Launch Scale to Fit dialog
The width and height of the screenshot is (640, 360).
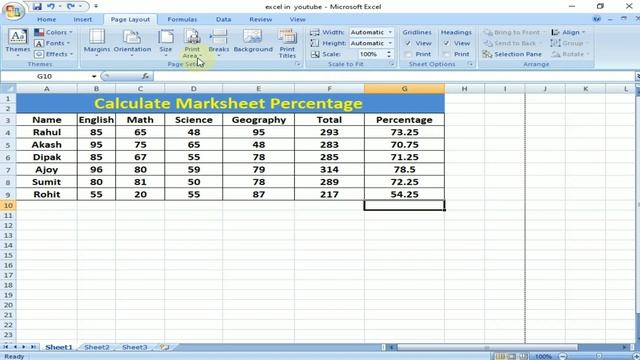tap(391, 64)
